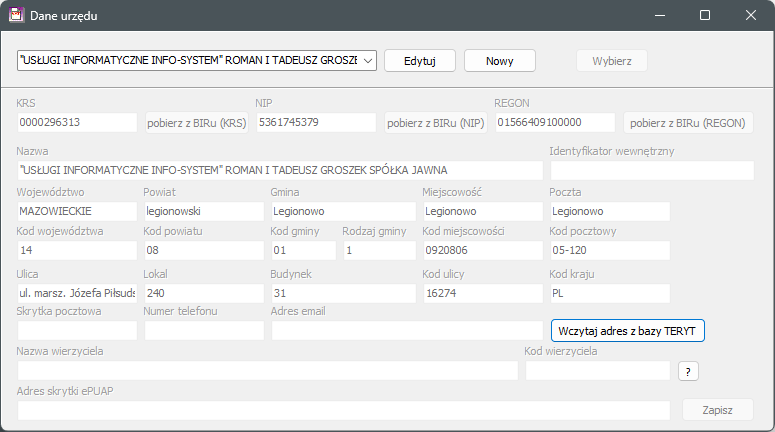775x432 pixels.
Task: Load address via Wczytaj adres z bazy TERYT
Action: [x=628, y=331]
